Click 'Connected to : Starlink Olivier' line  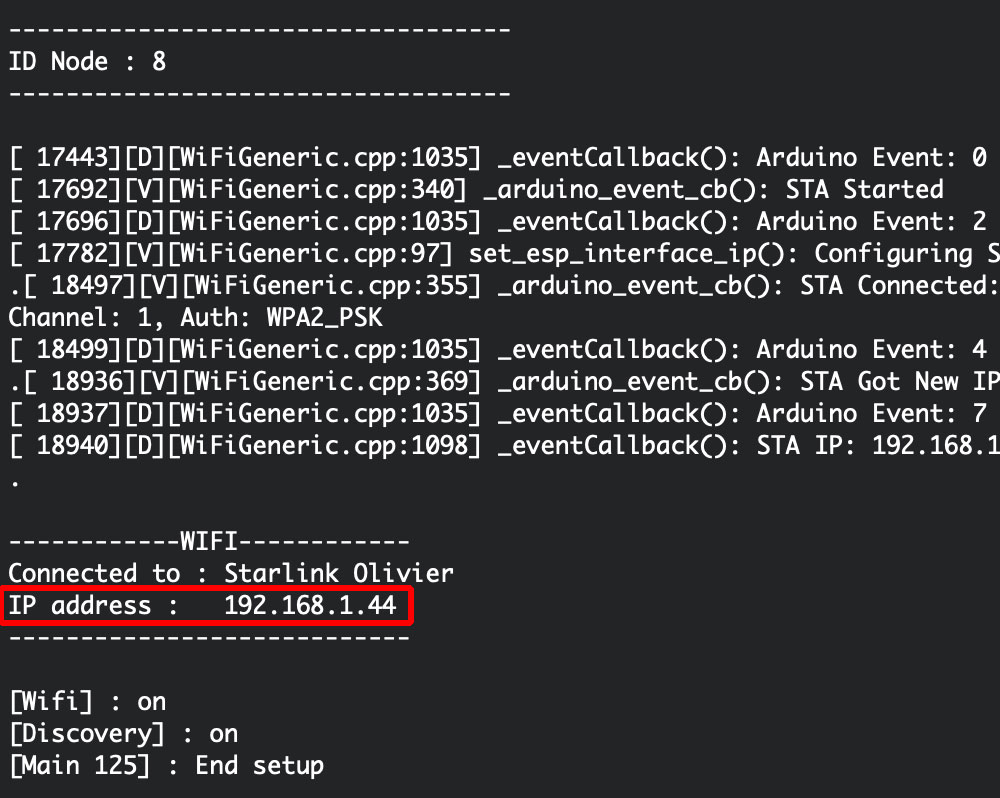[231, 573]
